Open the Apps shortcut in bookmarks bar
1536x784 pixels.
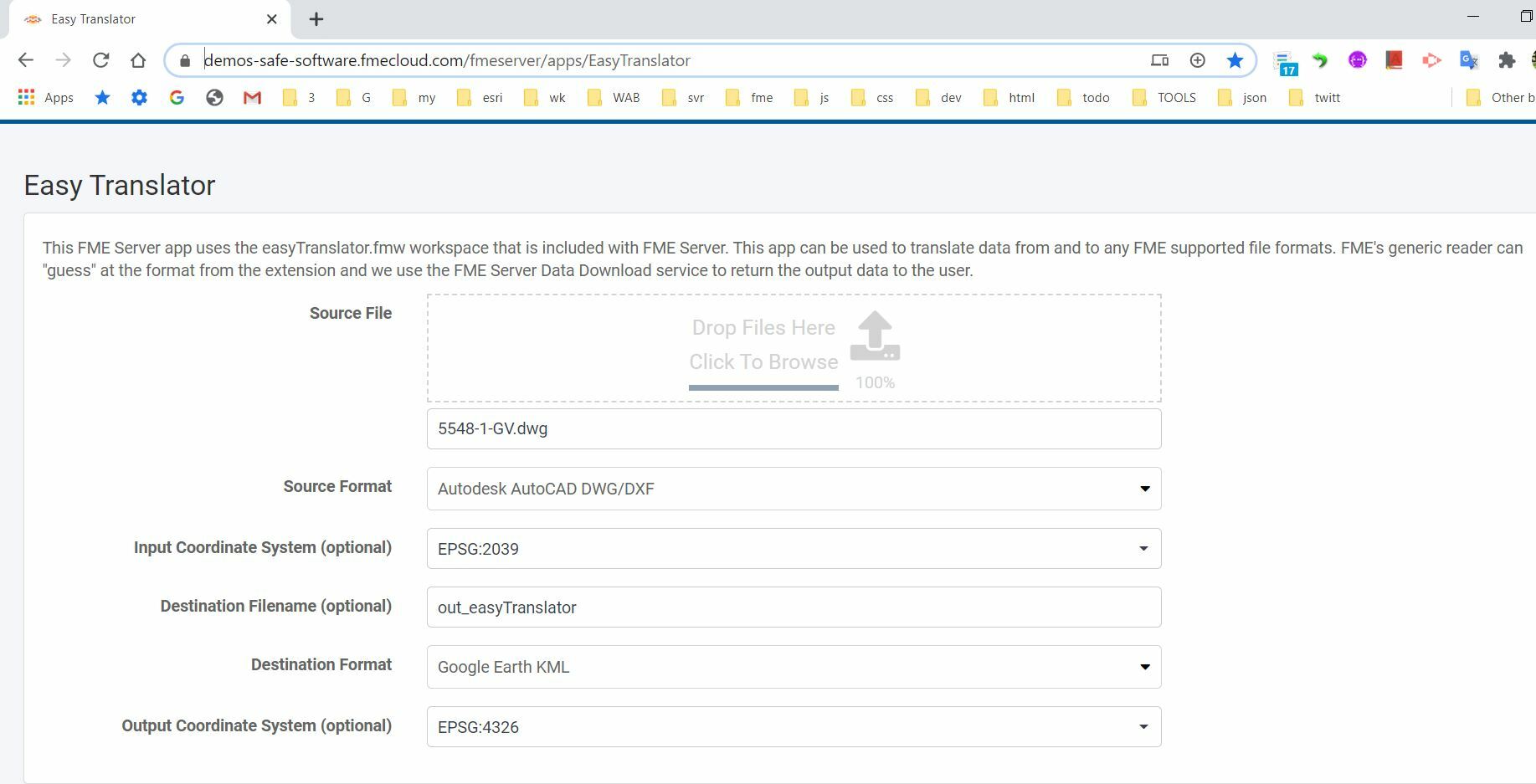tap(46, 98)
